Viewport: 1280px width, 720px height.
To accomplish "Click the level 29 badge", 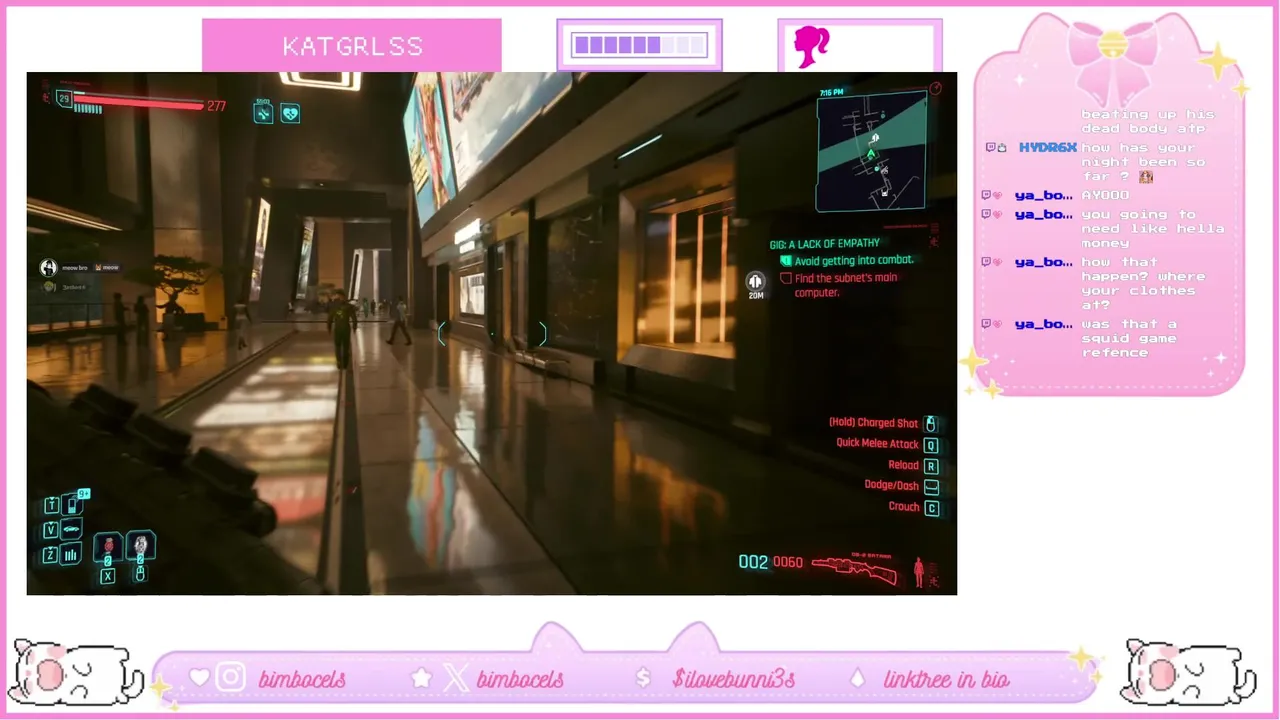I will (x=64, y=98).
